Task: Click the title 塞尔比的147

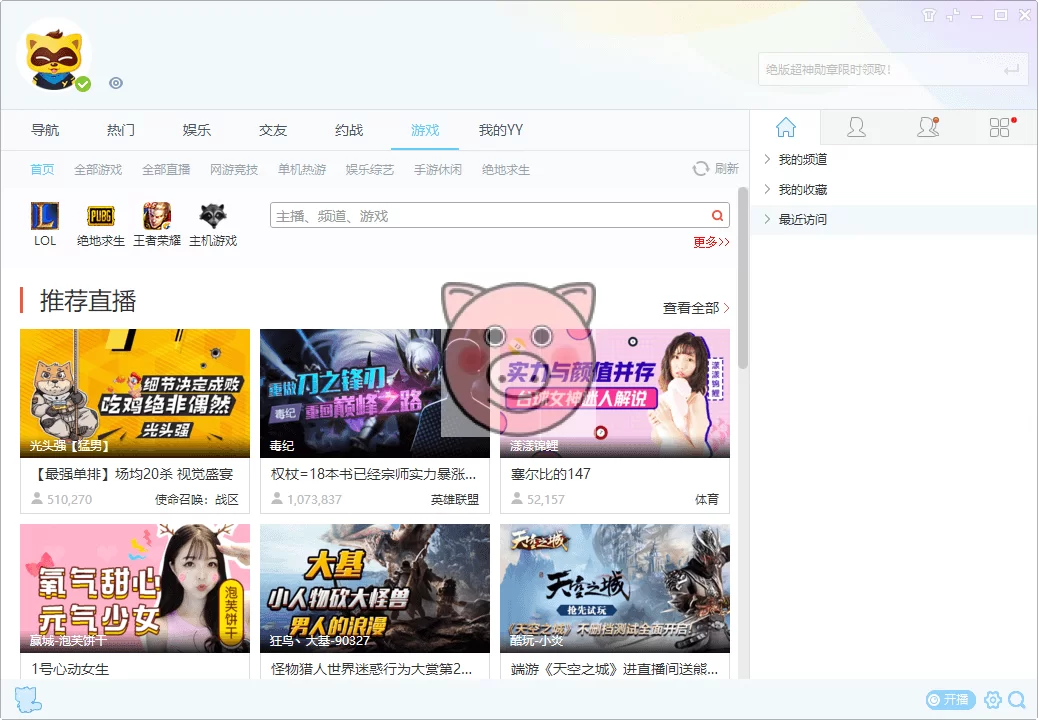Action: [551, 474]
